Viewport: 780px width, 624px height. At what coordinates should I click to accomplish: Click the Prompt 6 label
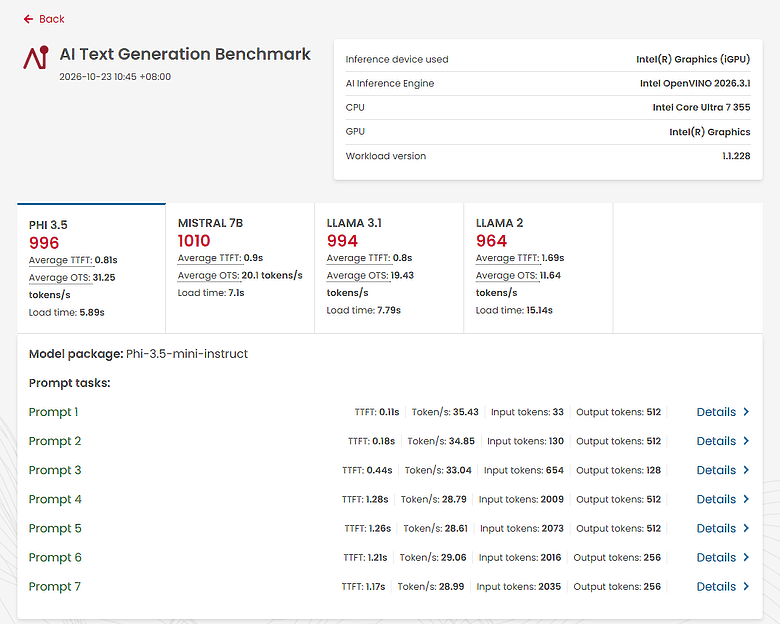pyautogui.click(x=55, y=557)
